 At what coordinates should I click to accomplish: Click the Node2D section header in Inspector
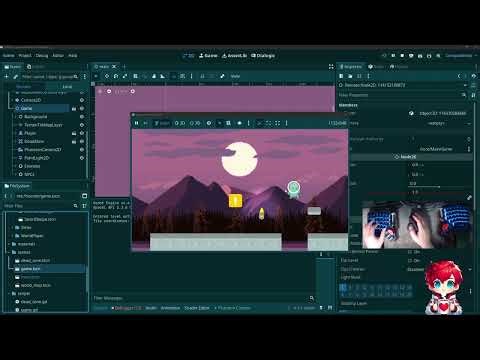405,157
